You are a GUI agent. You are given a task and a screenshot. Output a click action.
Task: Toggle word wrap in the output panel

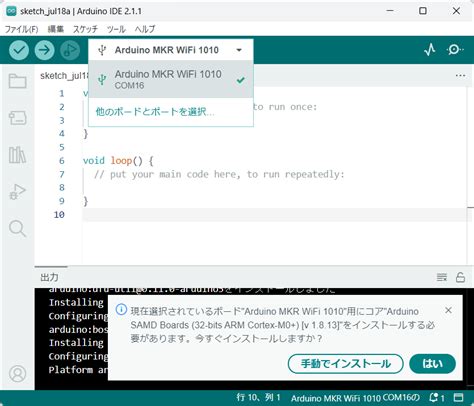pos(442,277)
